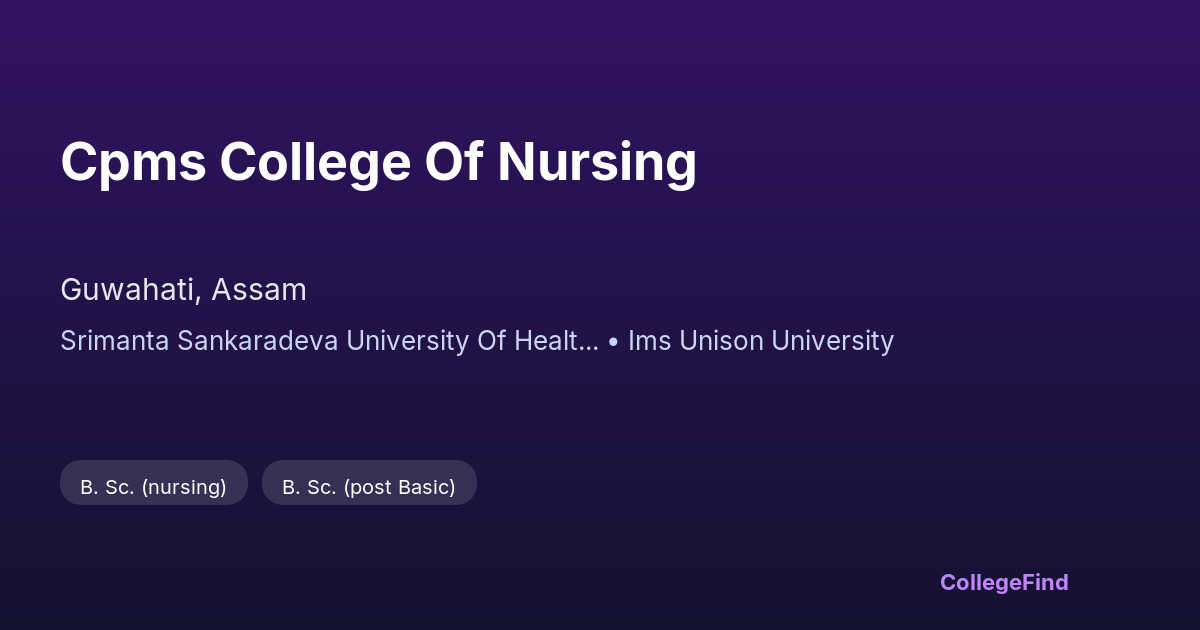The height and width of the screenshot is (630, 1200).
Task: Click the word Srimanta in the affiliation line
Action: point(115,341)
